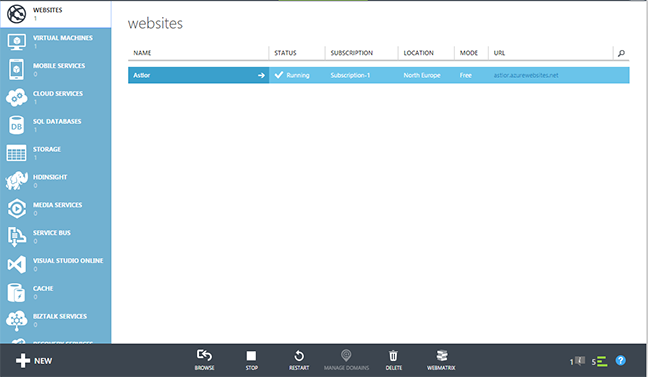Select the Visual Studio Online icon
This screenshot has width=648, height=377.
tap(17, 264)
